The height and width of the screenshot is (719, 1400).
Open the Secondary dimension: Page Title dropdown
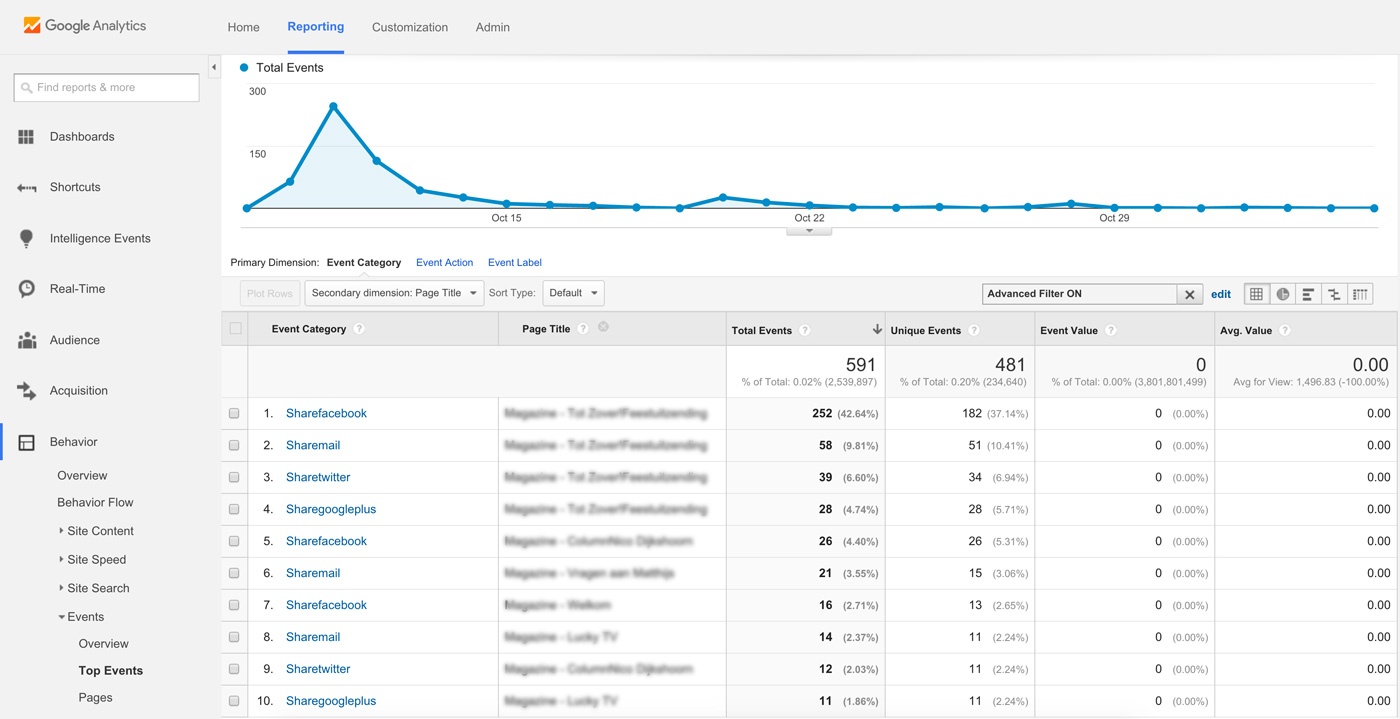(394, 293)
